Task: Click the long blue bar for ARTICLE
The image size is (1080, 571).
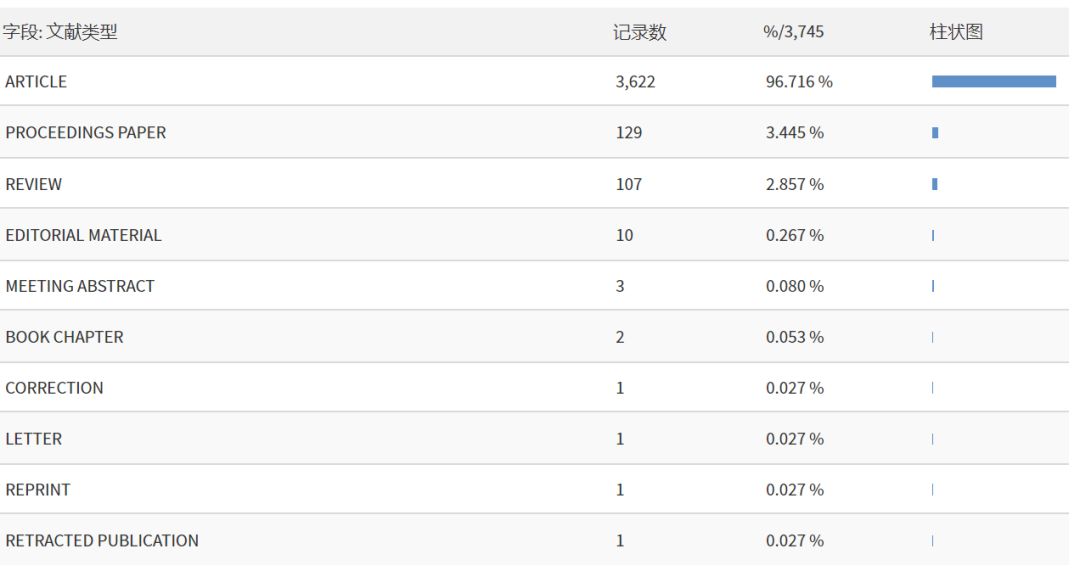Action: tap(993, 82)
